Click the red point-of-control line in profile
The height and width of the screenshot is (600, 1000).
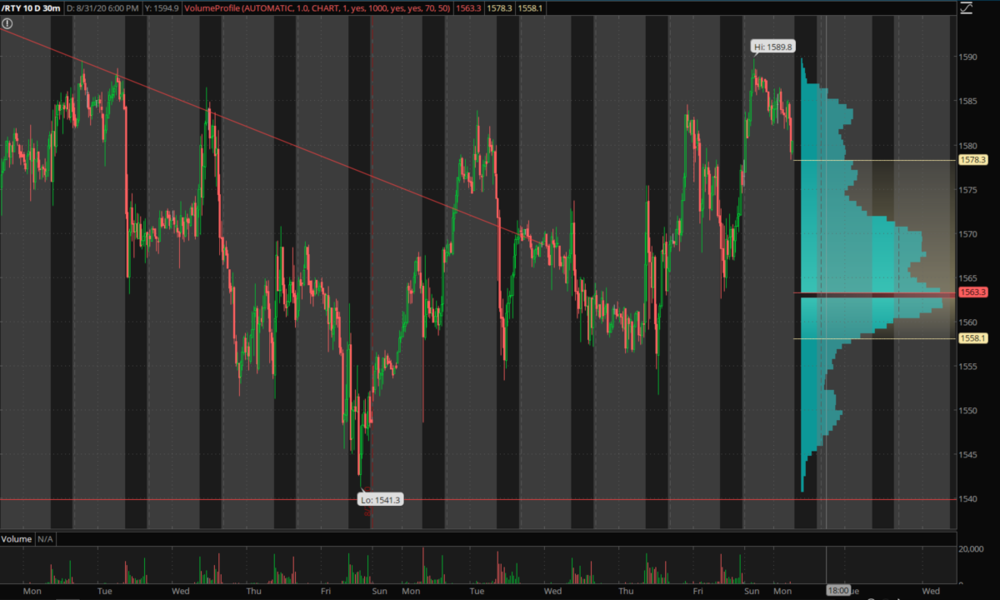pyautogui.click(x=870, y=294)
